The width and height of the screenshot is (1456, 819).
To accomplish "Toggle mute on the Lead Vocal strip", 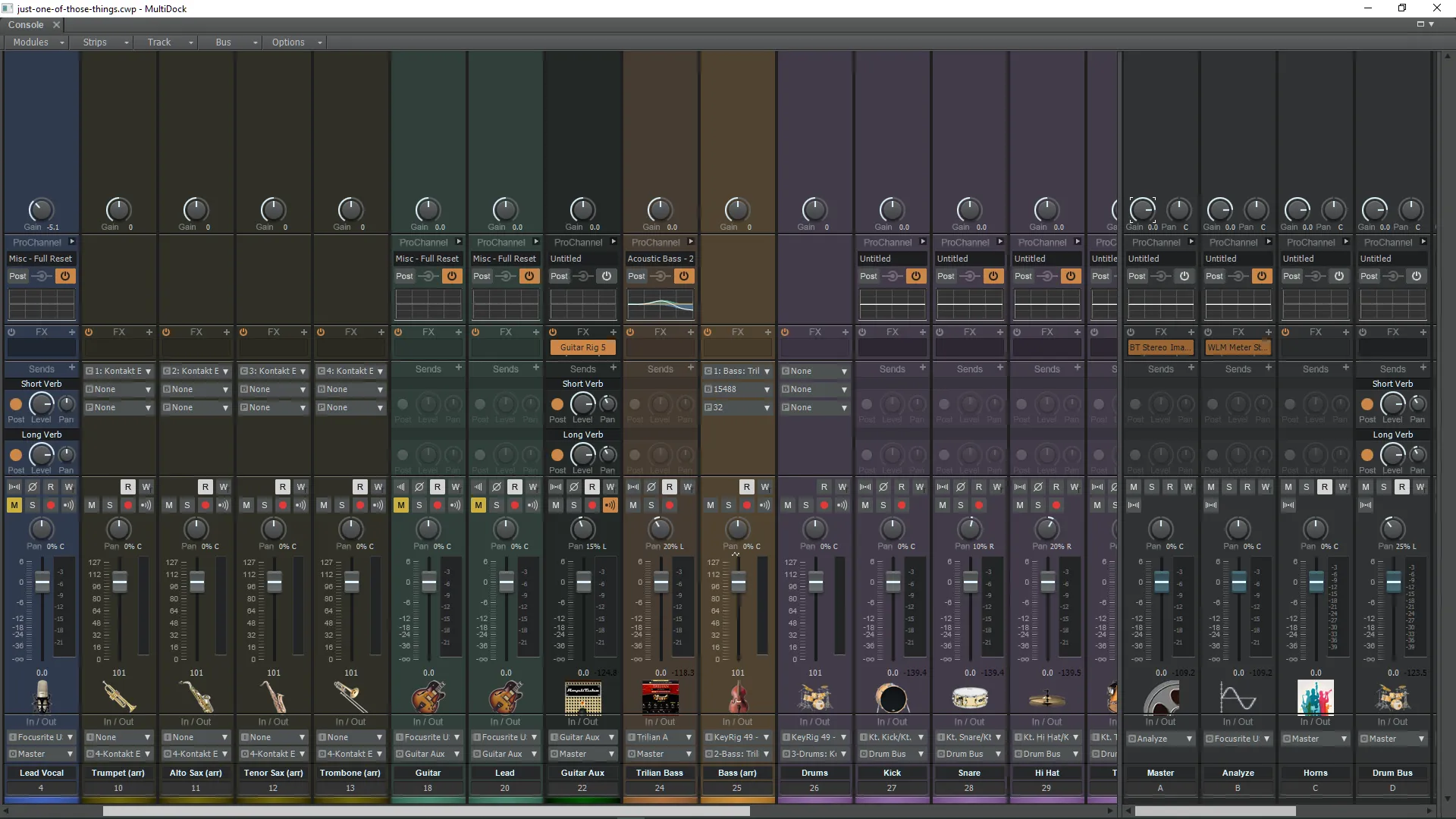I will tap(14, 505).
